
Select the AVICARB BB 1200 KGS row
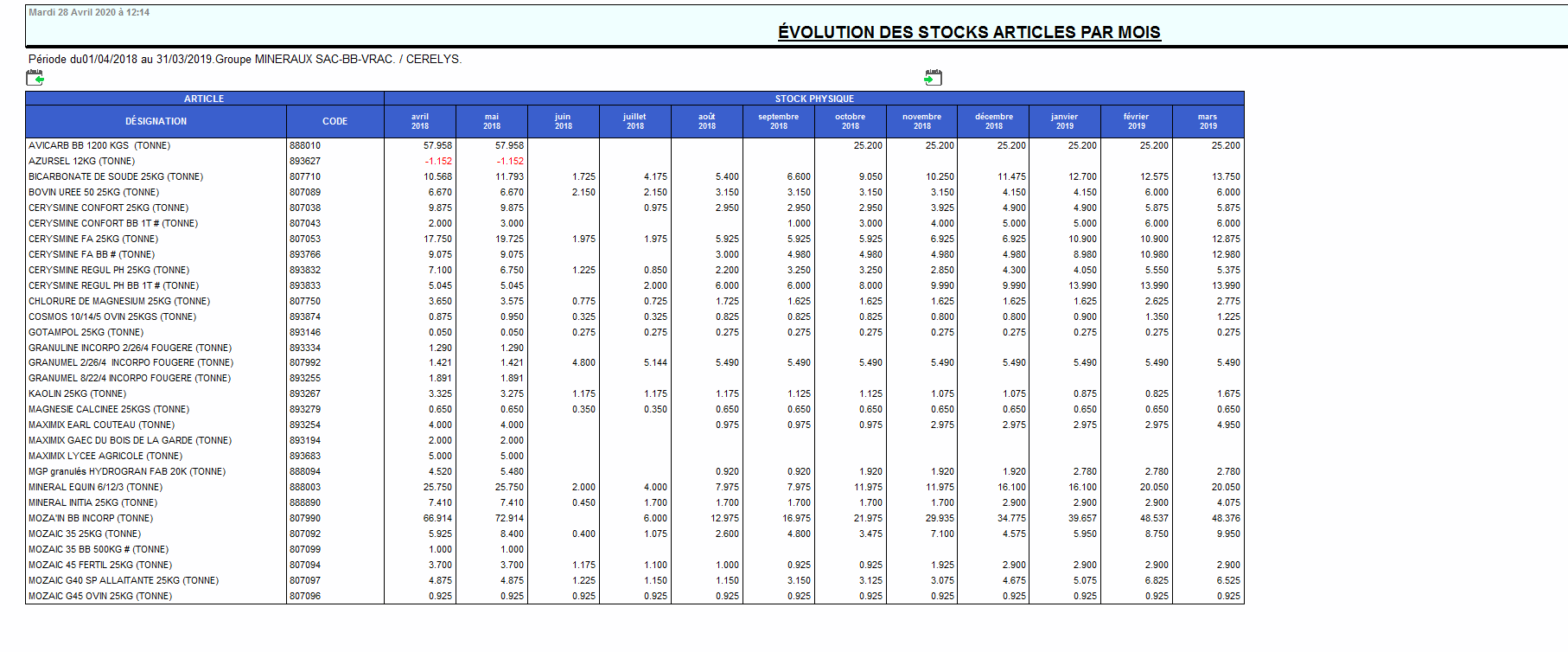pos(99,145)
